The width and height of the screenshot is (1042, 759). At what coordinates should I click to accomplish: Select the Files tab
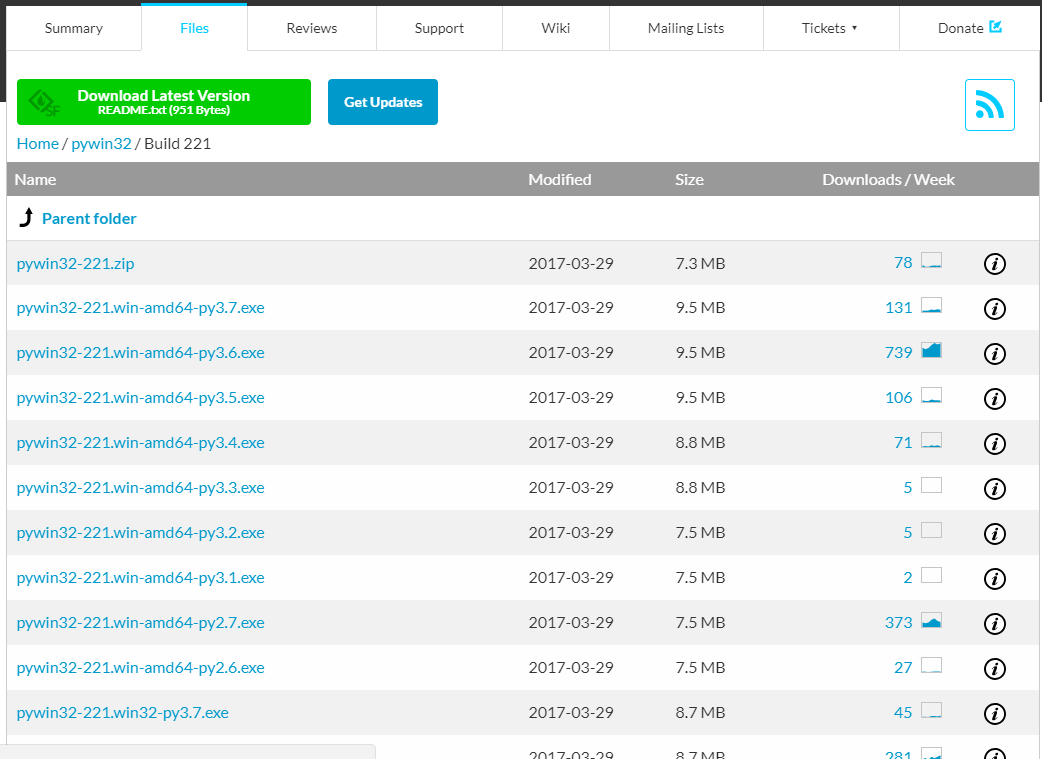point(194,28)
